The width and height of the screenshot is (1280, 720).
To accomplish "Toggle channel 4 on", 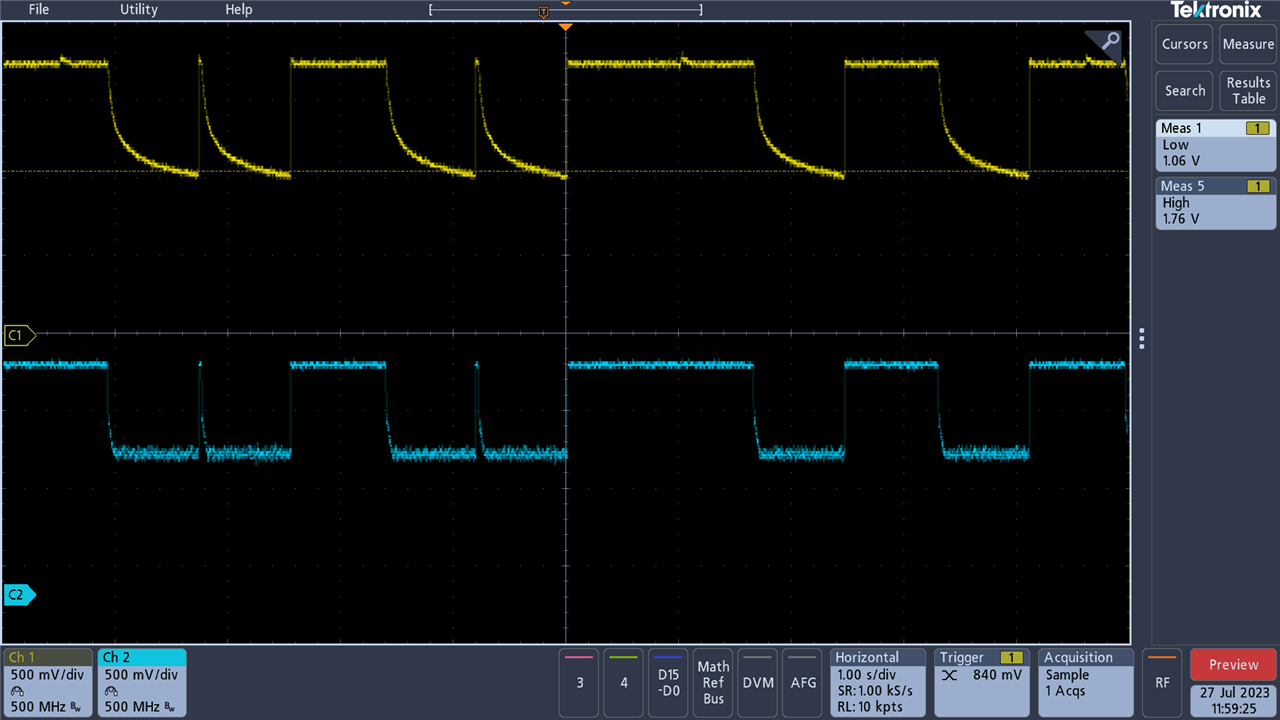I will coord(624,682).
